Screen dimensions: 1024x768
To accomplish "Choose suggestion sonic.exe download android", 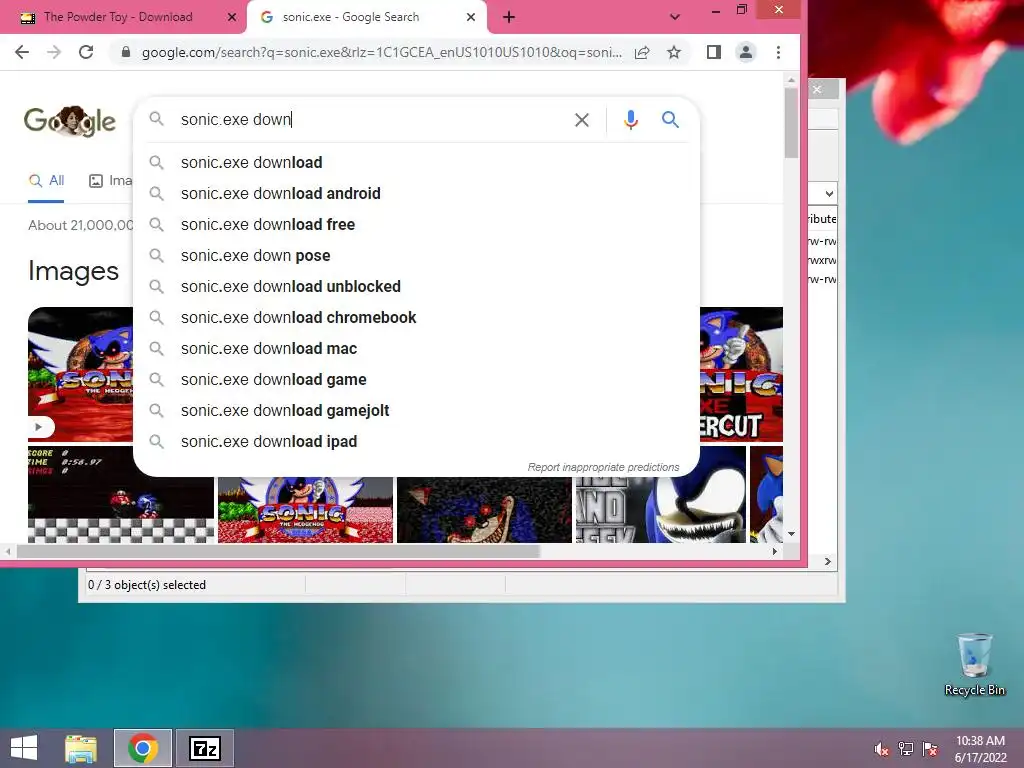I will [416, 193].
